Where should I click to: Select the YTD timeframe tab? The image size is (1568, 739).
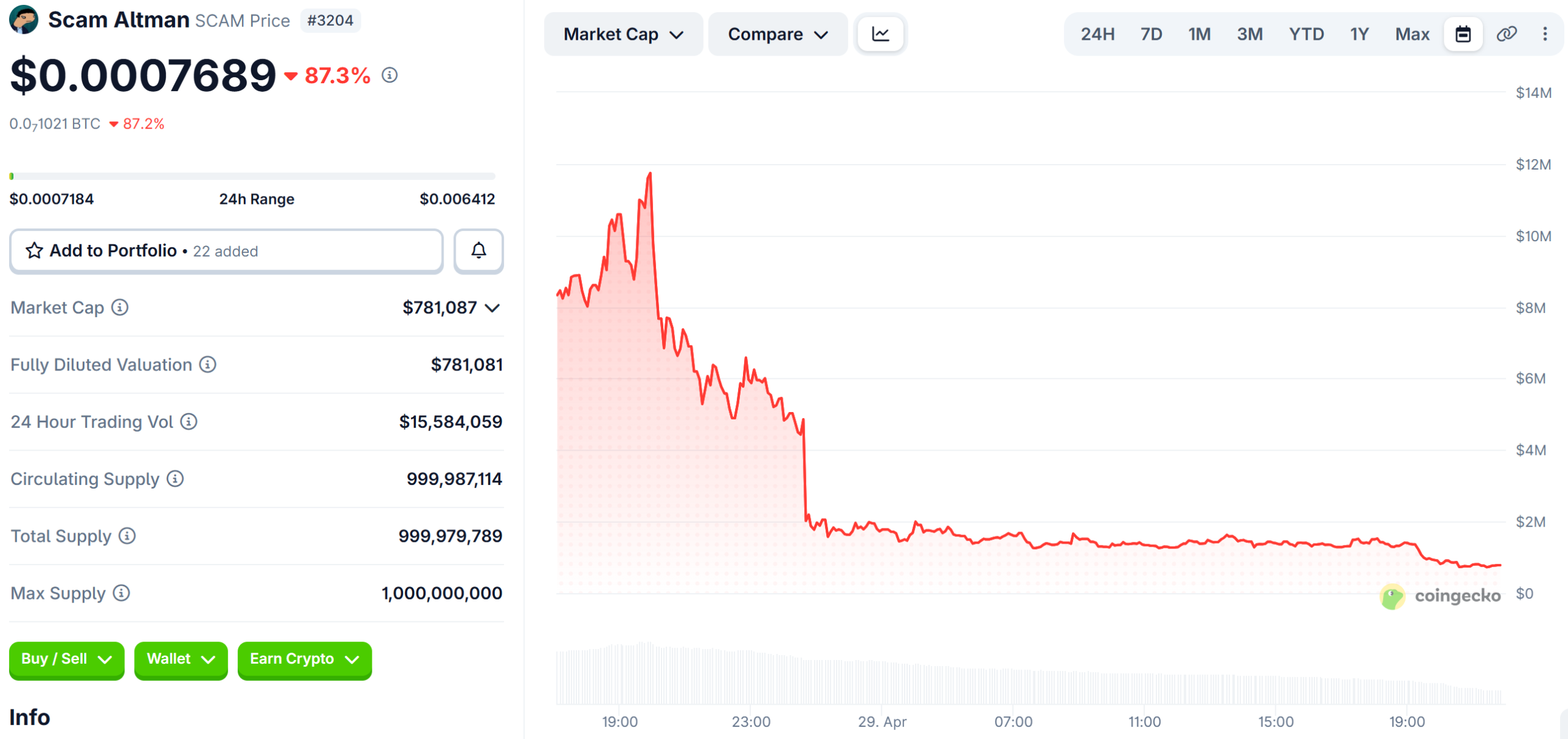pyautogui.click(x=1308, y=34)
